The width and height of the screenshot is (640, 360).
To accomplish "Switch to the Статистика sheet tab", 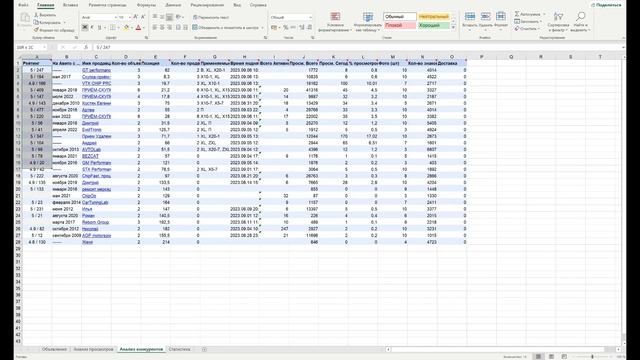I will [x=179, y=349].
